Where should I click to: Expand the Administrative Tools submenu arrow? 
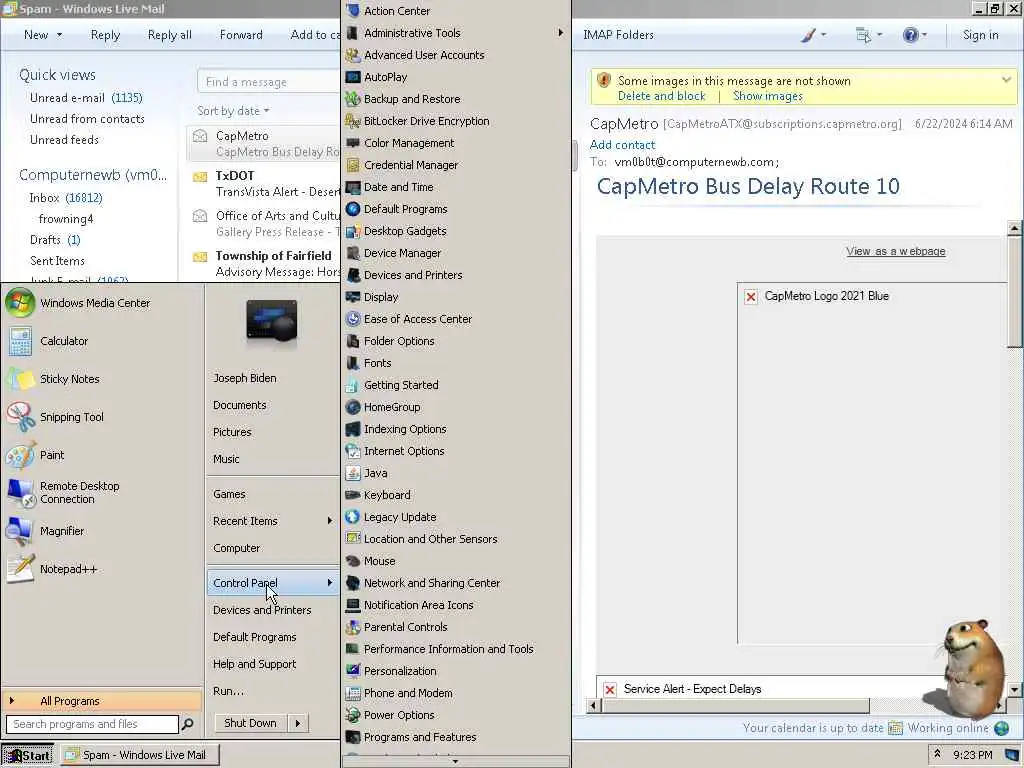click(x=560, y=33)
